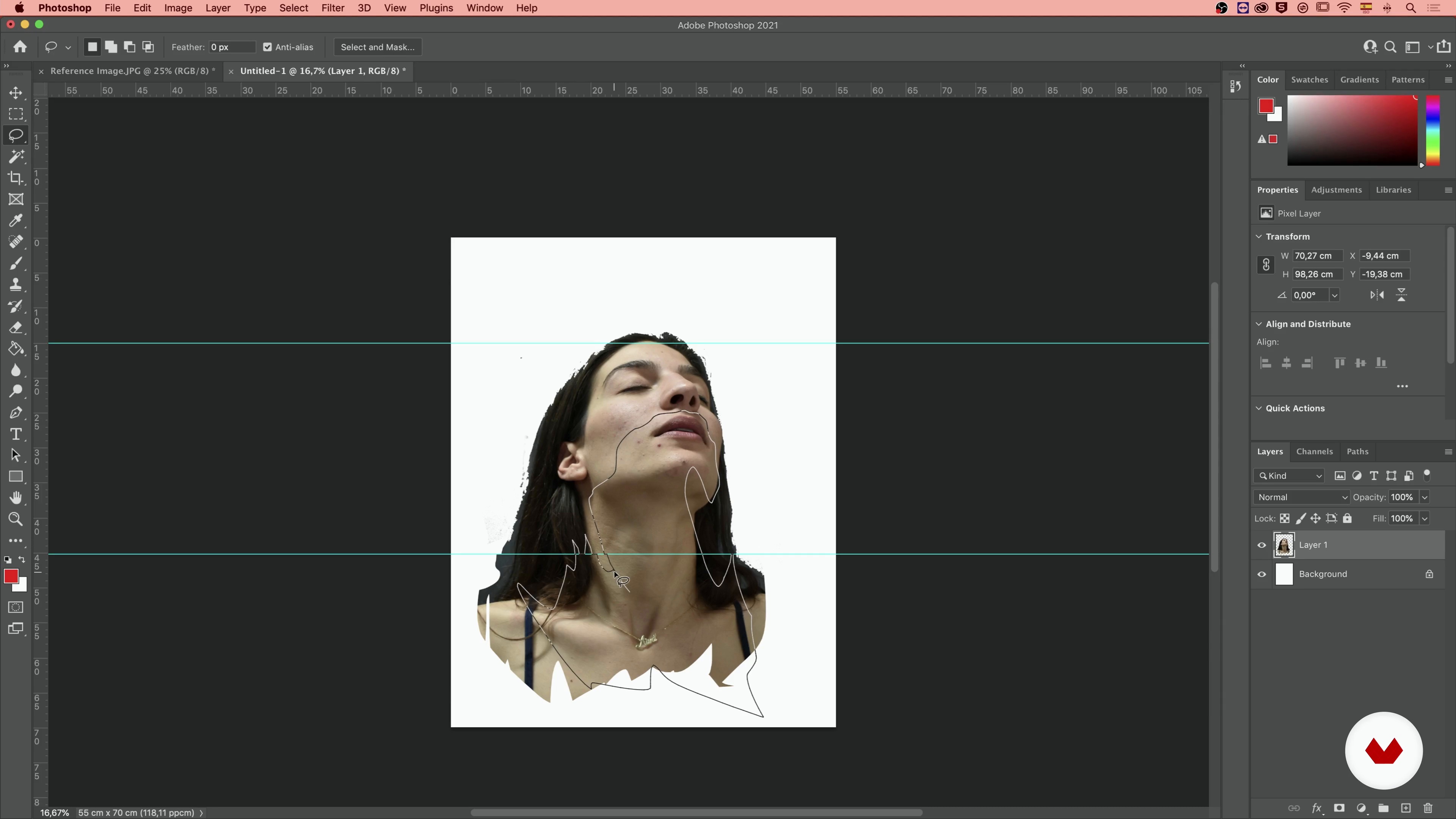Switch to the Adjustments tab

point(1336,190)
